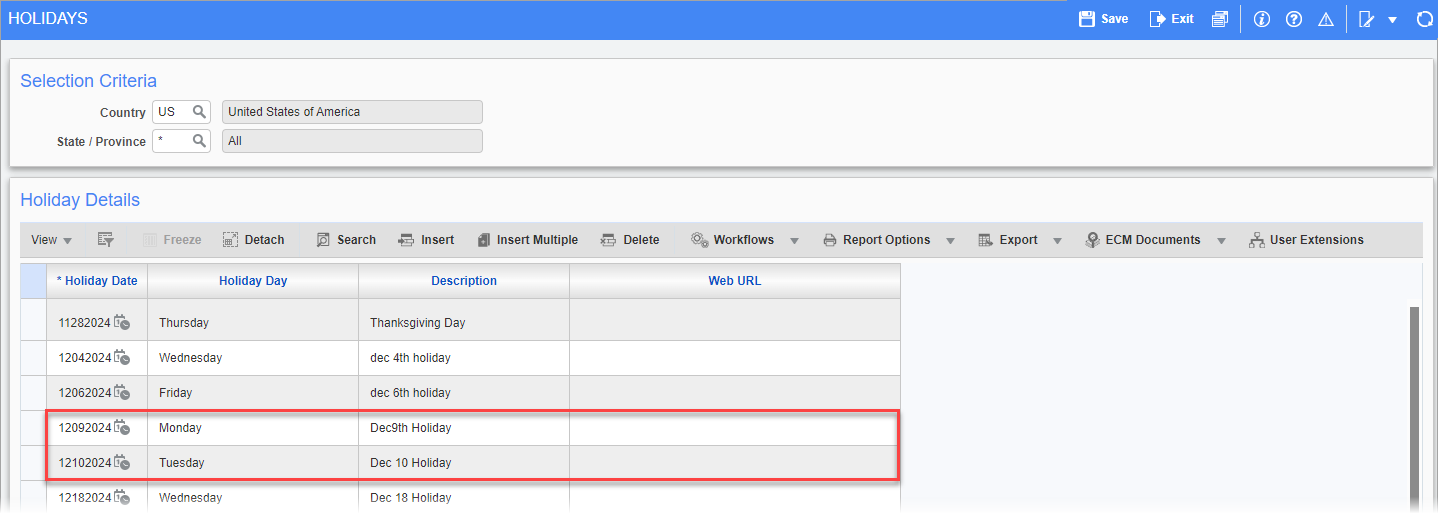This screenshot has height=514, width=1438.
Task: Open calendar picker for 12062024 date
Action: coord(122,392)
